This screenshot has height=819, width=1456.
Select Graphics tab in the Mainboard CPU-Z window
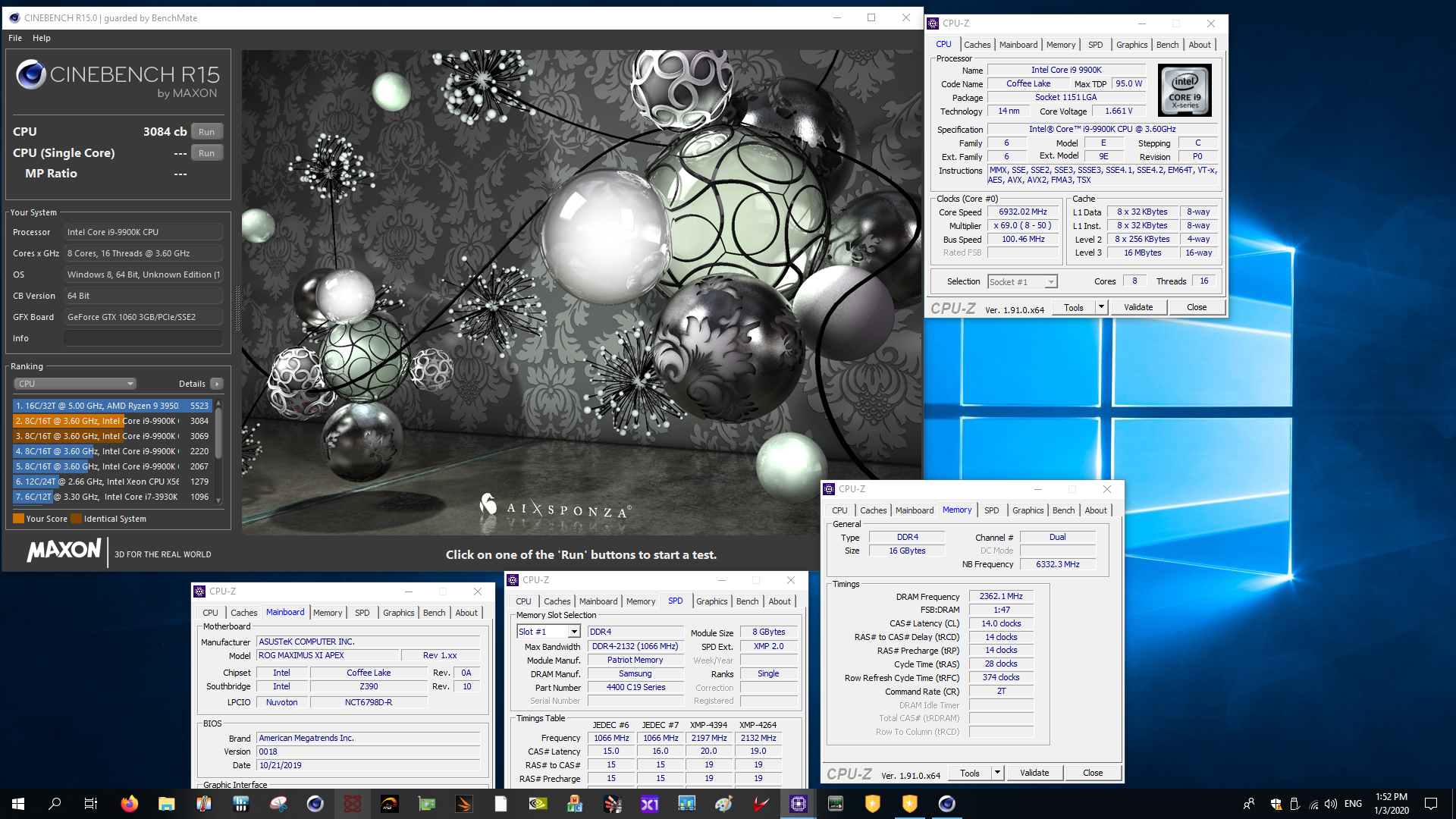(x=398, y=613)
